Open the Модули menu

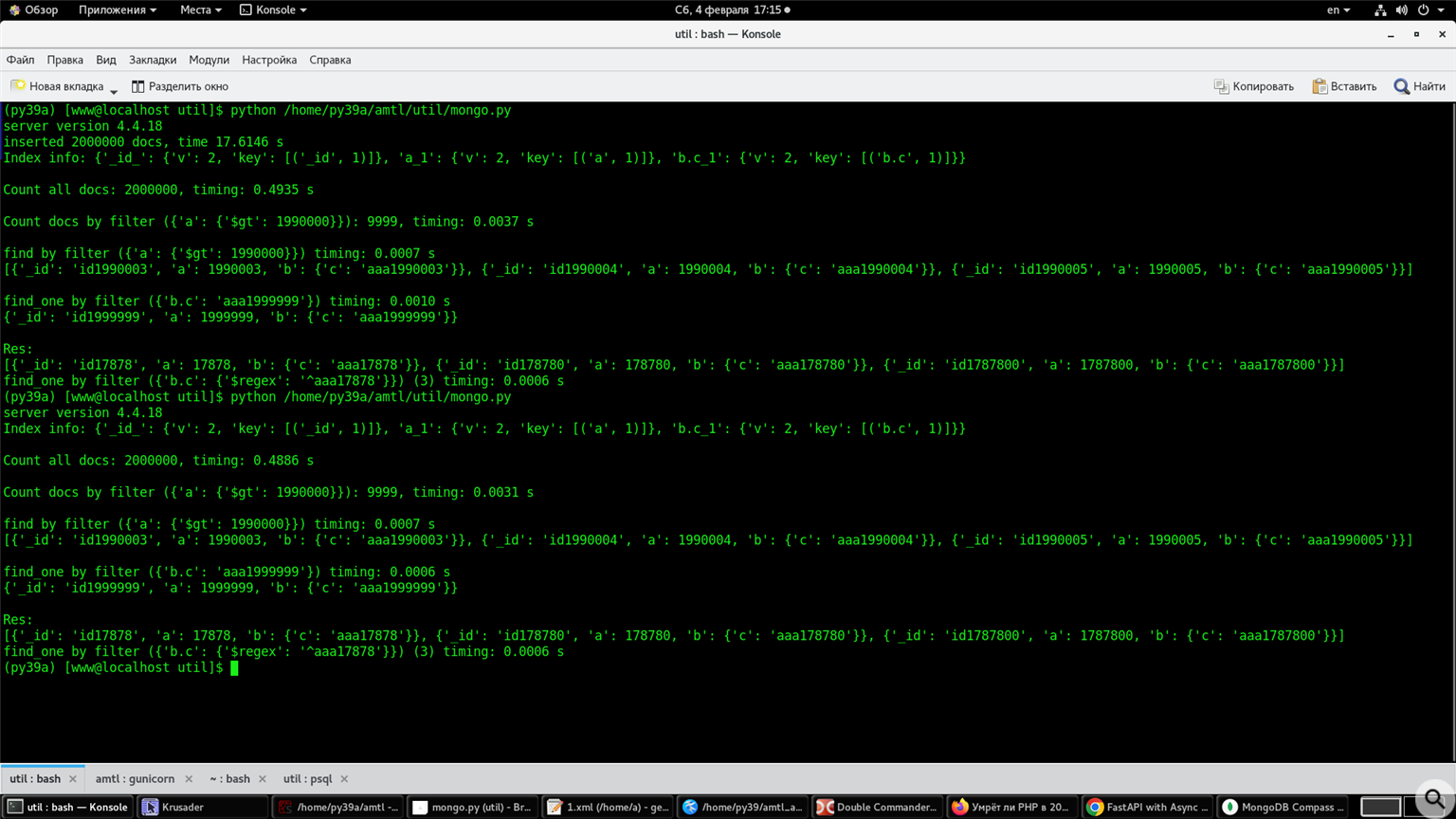[x=209, y=60]
